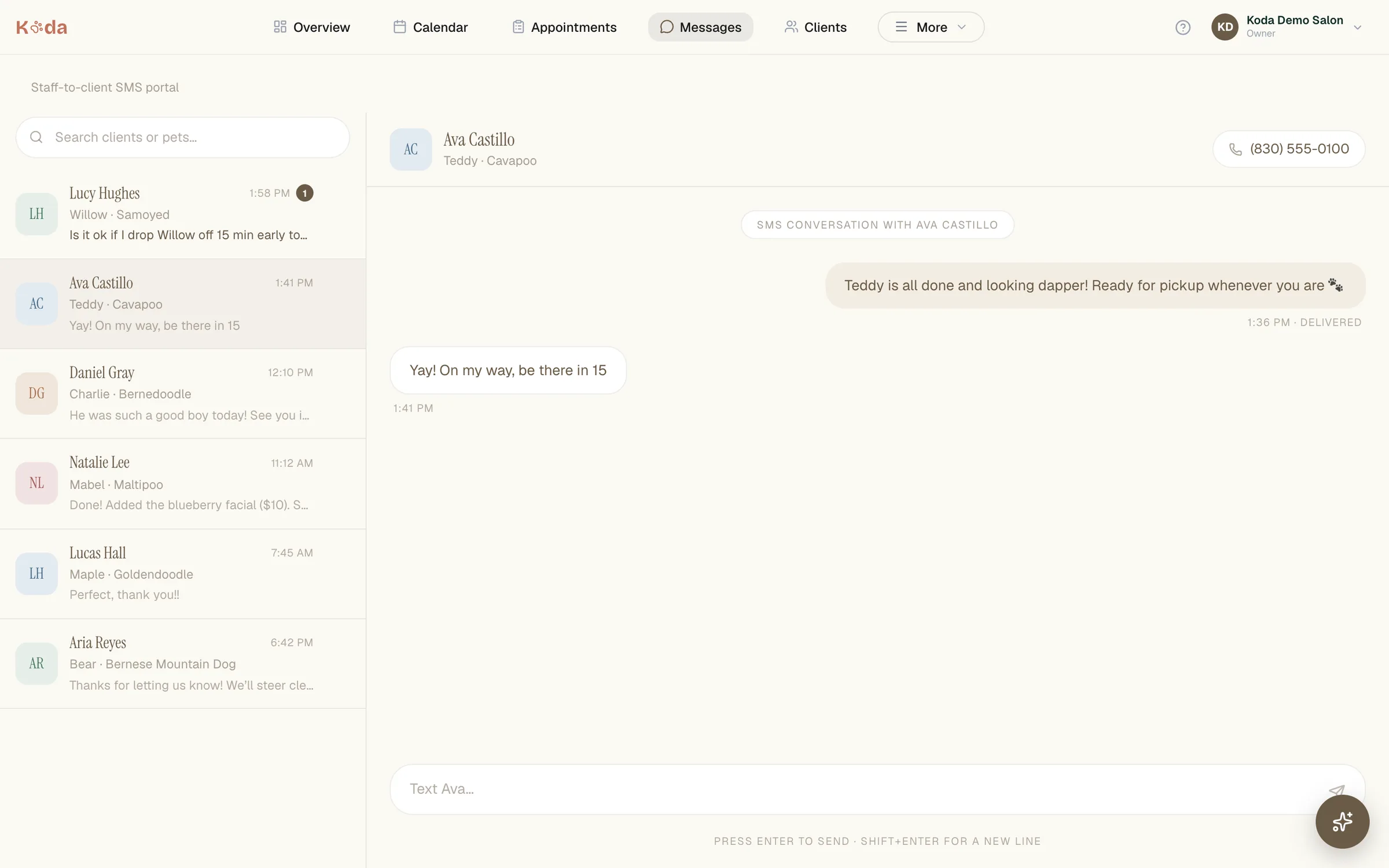
Task: Click the 1:36 PM · DELIVERED status
Action: pyautogui.click(x=1305, y=322)
